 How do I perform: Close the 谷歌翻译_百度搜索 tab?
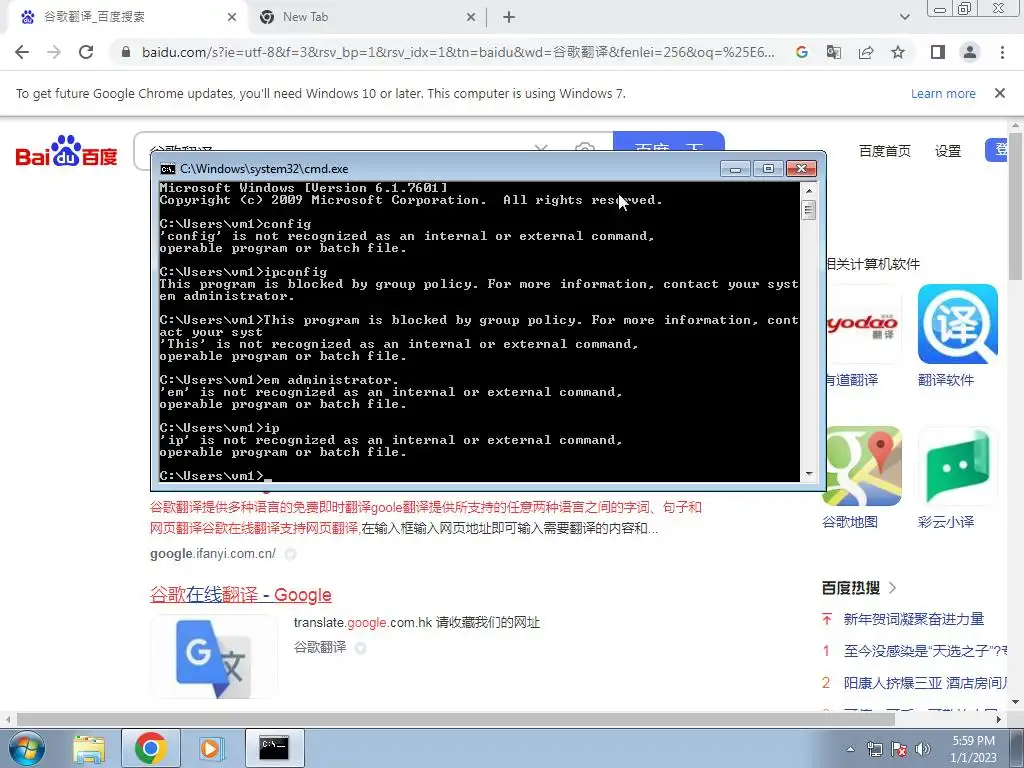[232, 18]
